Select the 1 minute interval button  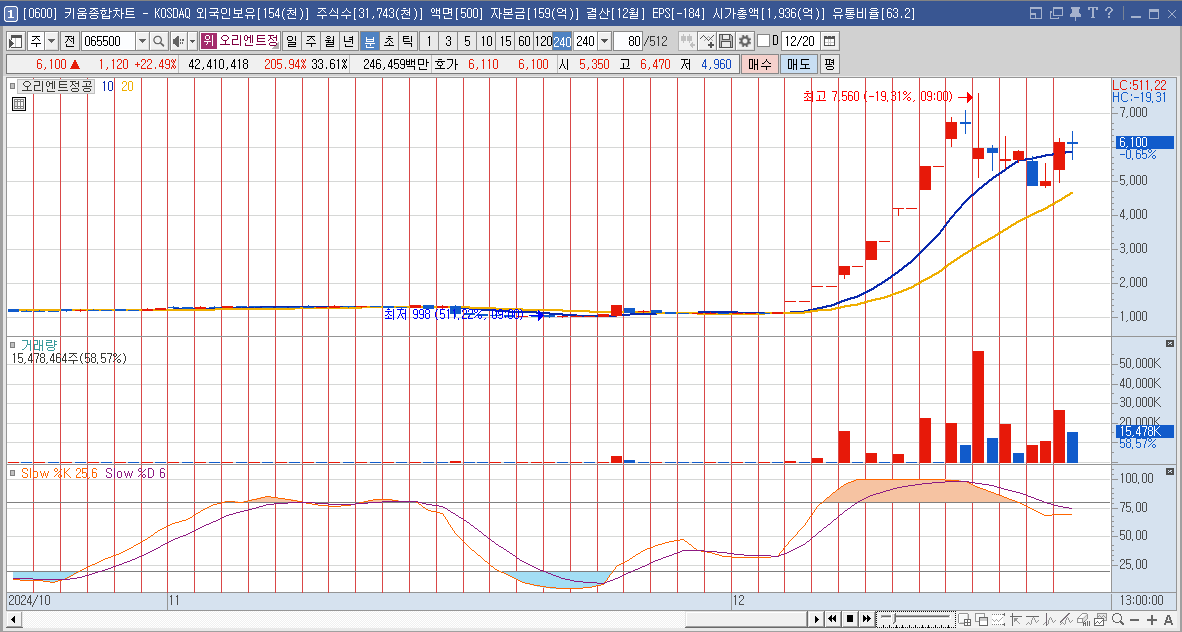coord(430,41)
